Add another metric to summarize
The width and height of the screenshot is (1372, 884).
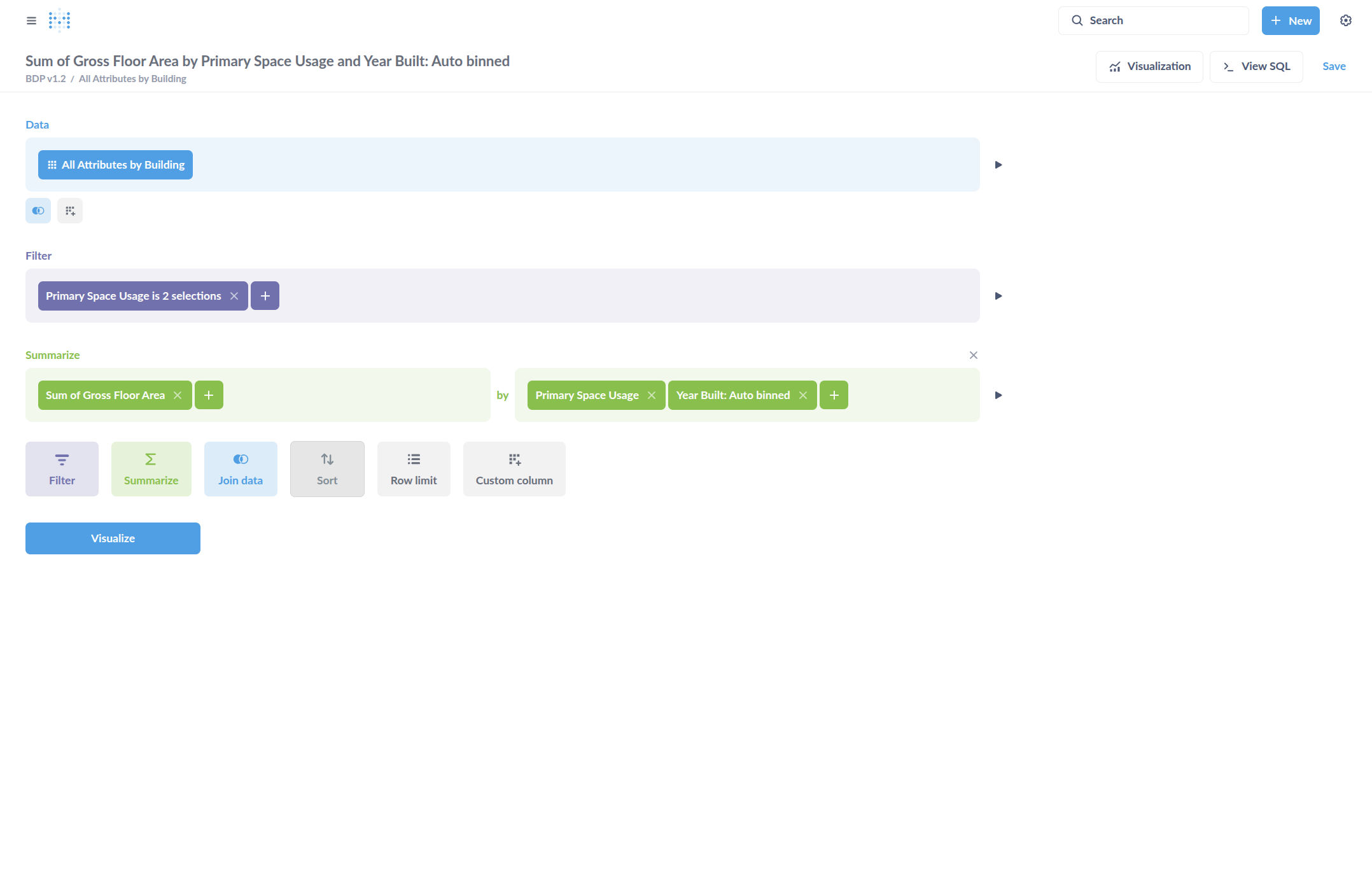point(209,395)
